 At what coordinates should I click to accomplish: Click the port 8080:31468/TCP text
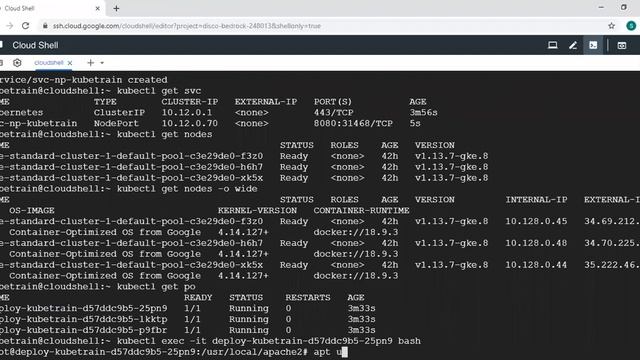tap(353, 123)
